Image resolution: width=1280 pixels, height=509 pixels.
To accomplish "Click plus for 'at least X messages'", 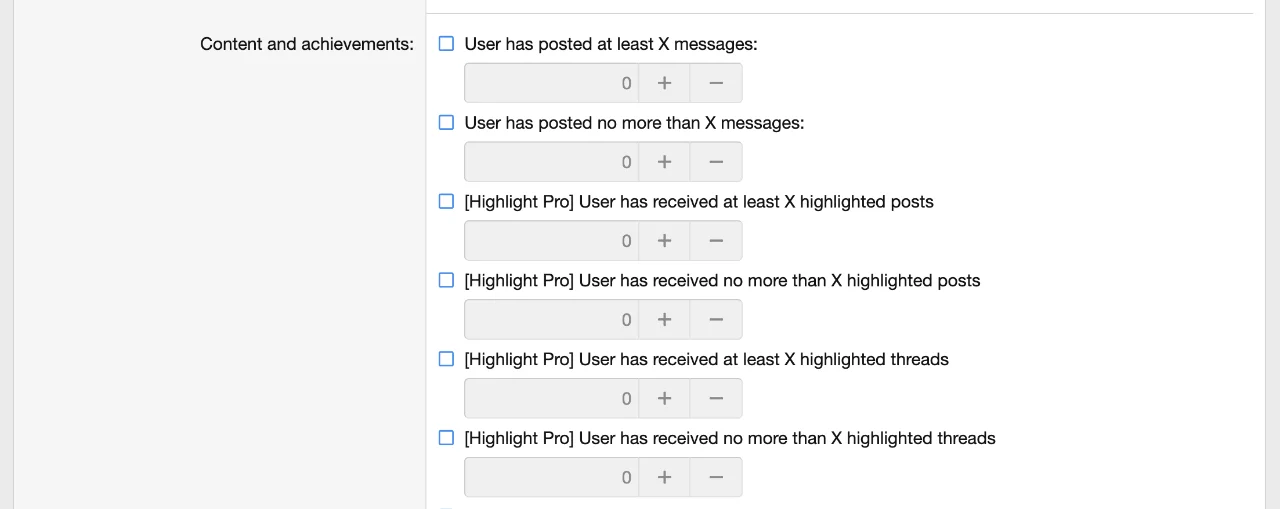I will coord(664,83).
